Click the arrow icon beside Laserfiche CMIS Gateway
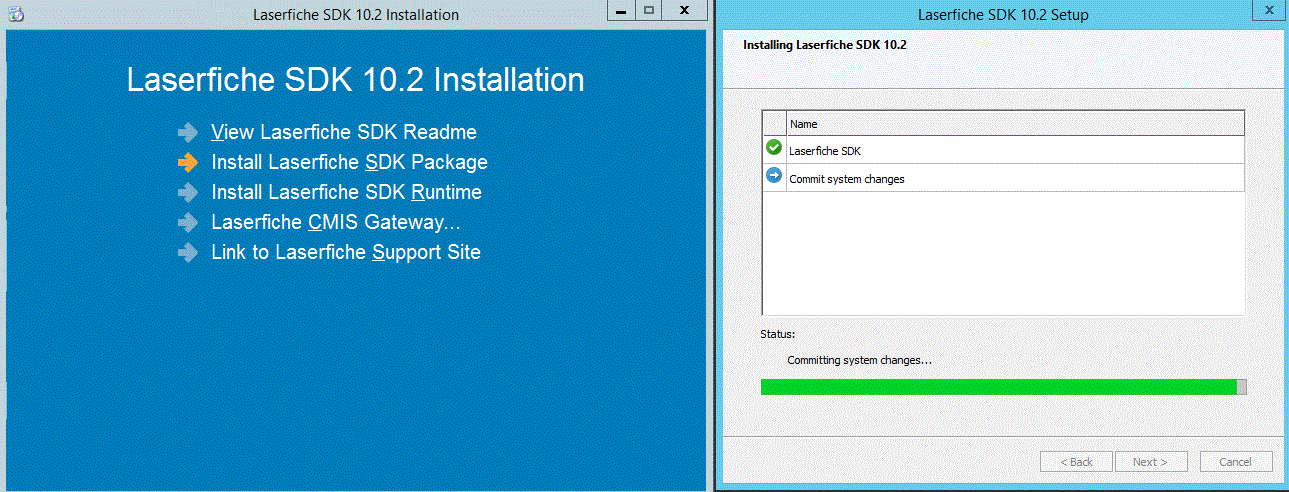 click(x=188, y=222)
